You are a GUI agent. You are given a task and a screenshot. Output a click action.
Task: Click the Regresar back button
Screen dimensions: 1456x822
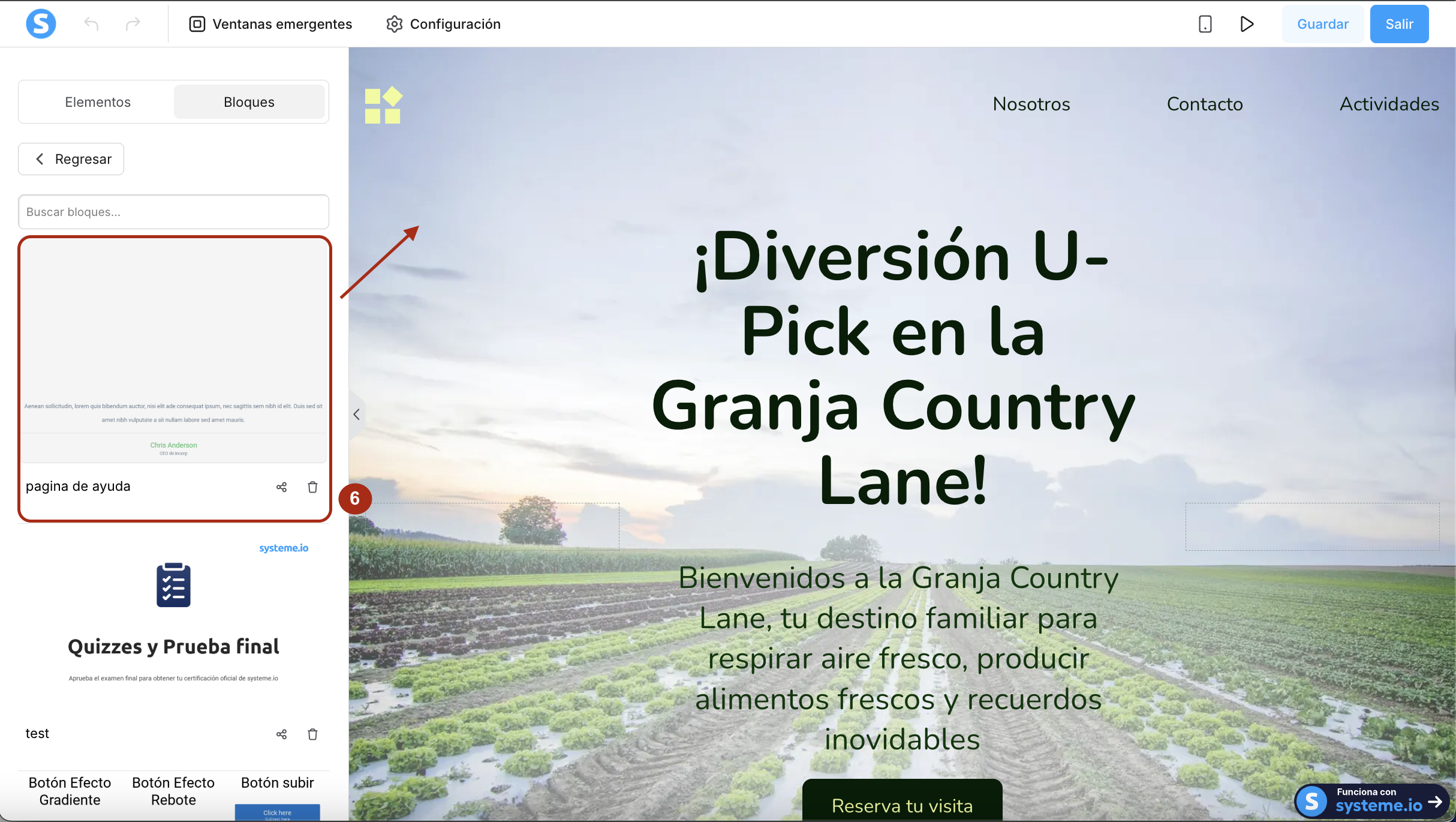71,159
